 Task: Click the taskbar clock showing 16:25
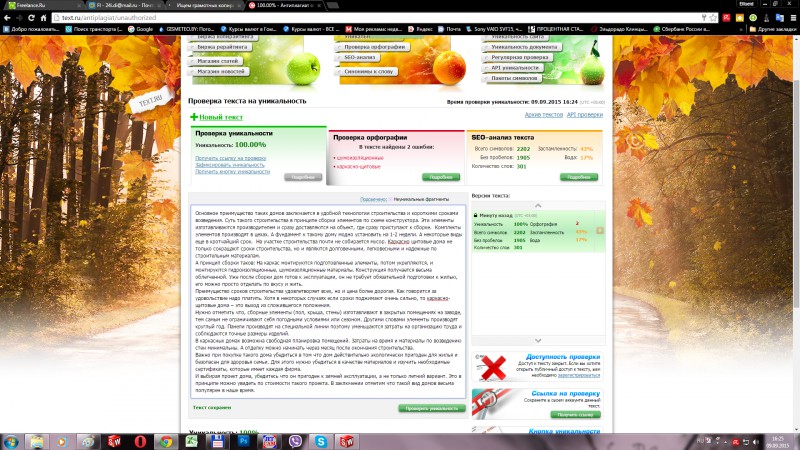point(778,442)
